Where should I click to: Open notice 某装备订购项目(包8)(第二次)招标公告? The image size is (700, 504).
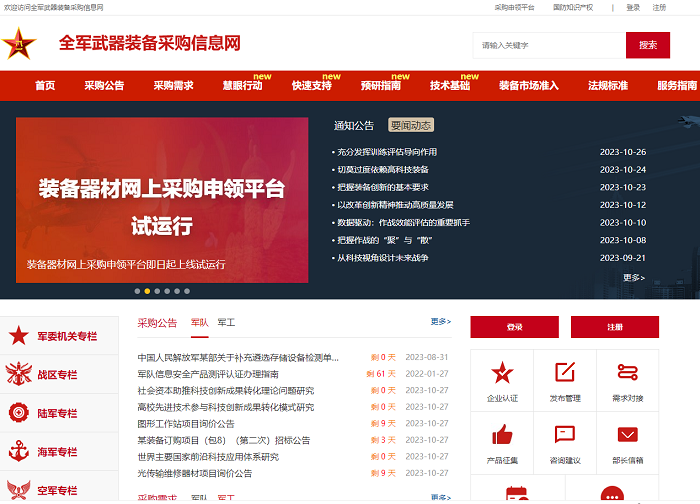tap(224, 440)
